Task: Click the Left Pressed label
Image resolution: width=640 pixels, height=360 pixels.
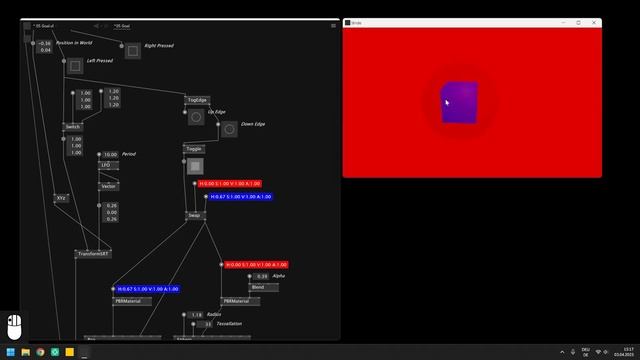Action: [100, 60]
